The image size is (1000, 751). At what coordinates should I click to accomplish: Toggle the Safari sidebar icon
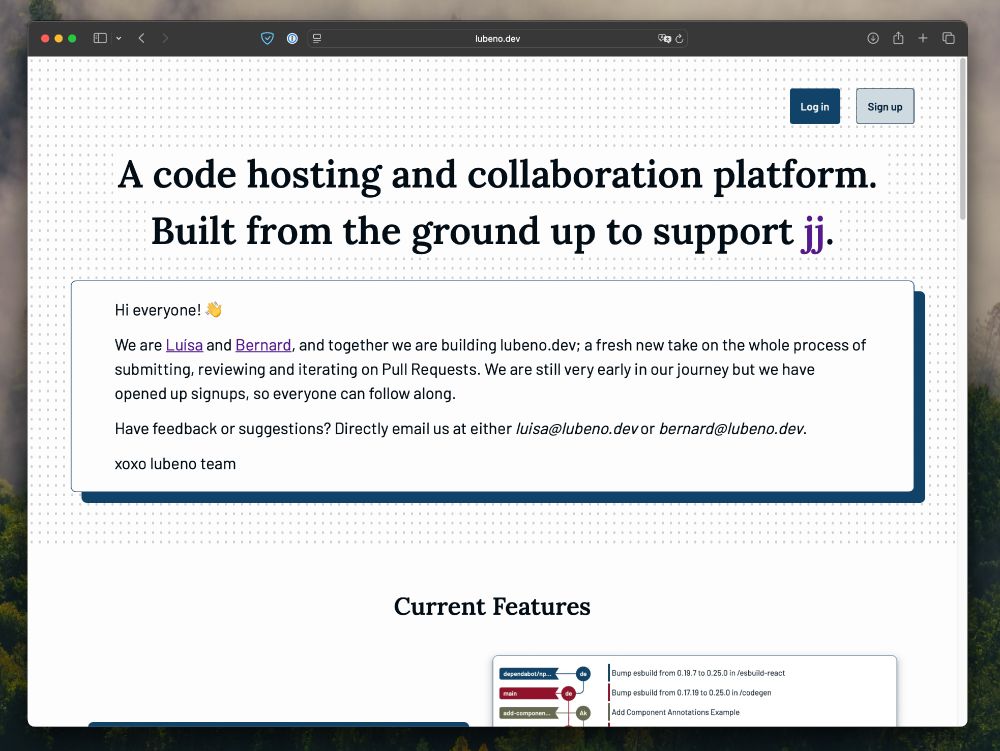[100, 38]
